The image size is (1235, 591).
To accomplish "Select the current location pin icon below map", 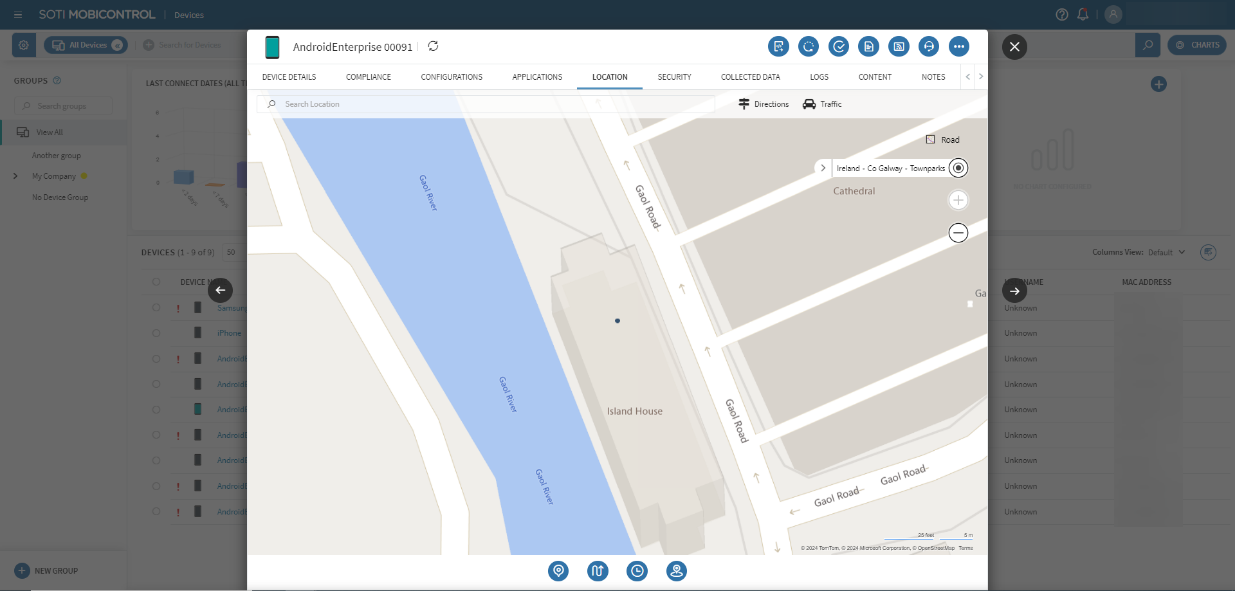I will point(558,571).
